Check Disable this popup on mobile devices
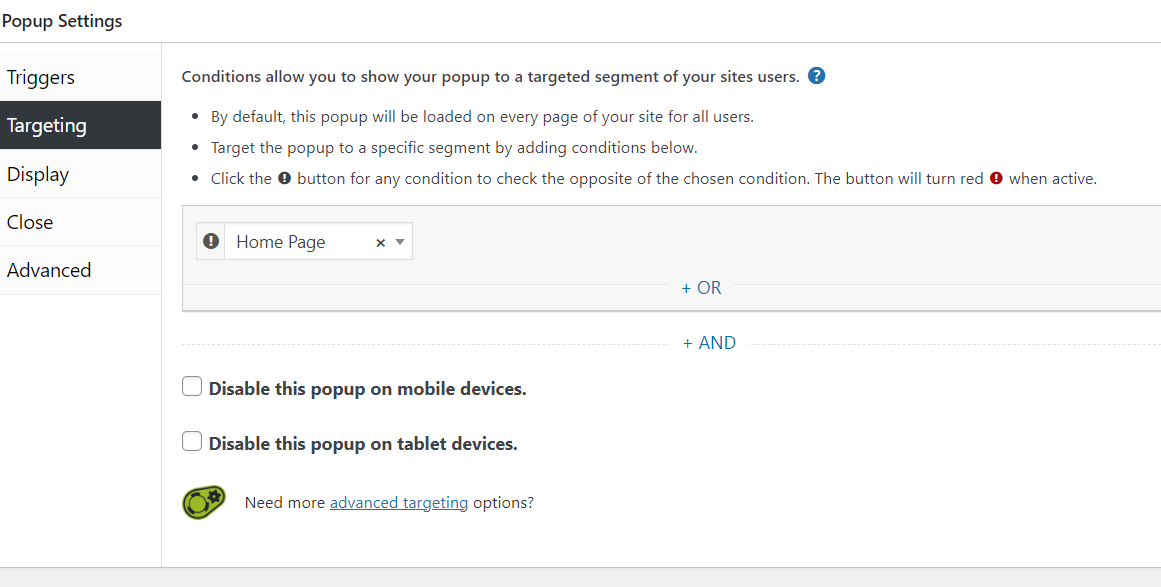 point(192,387)
